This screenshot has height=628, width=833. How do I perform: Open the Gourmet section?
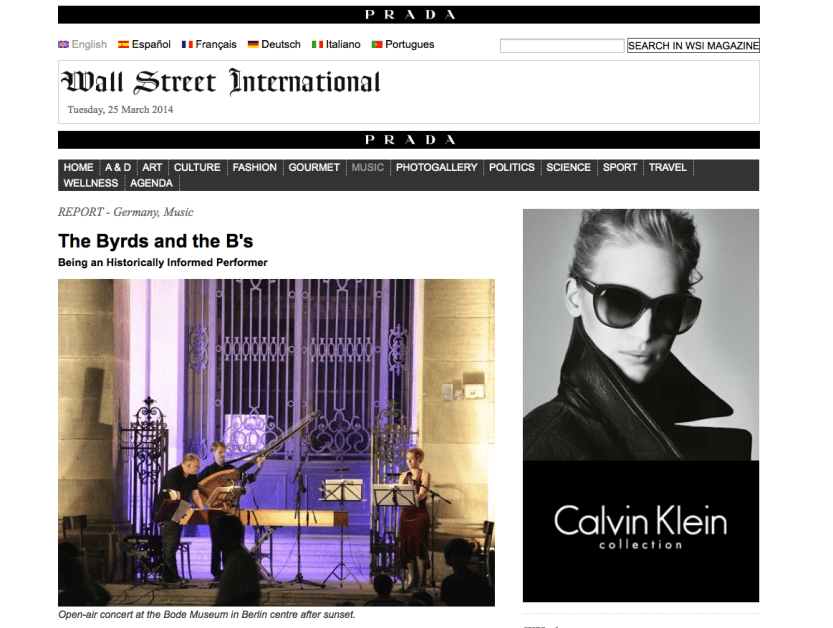(314, 168)
